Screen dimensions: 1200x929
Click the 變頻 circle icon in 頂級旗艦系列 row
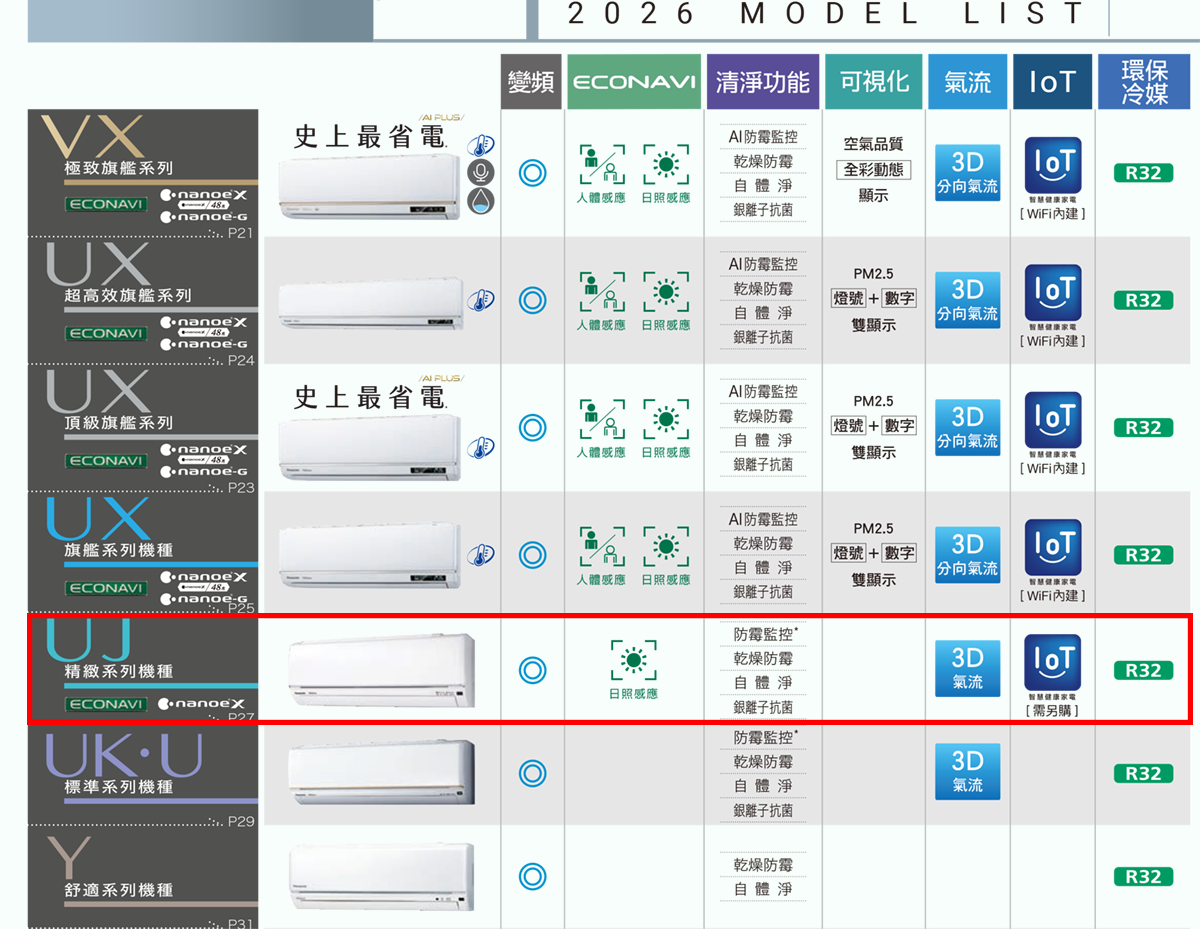pyautogui.click(x=532, y=427)
